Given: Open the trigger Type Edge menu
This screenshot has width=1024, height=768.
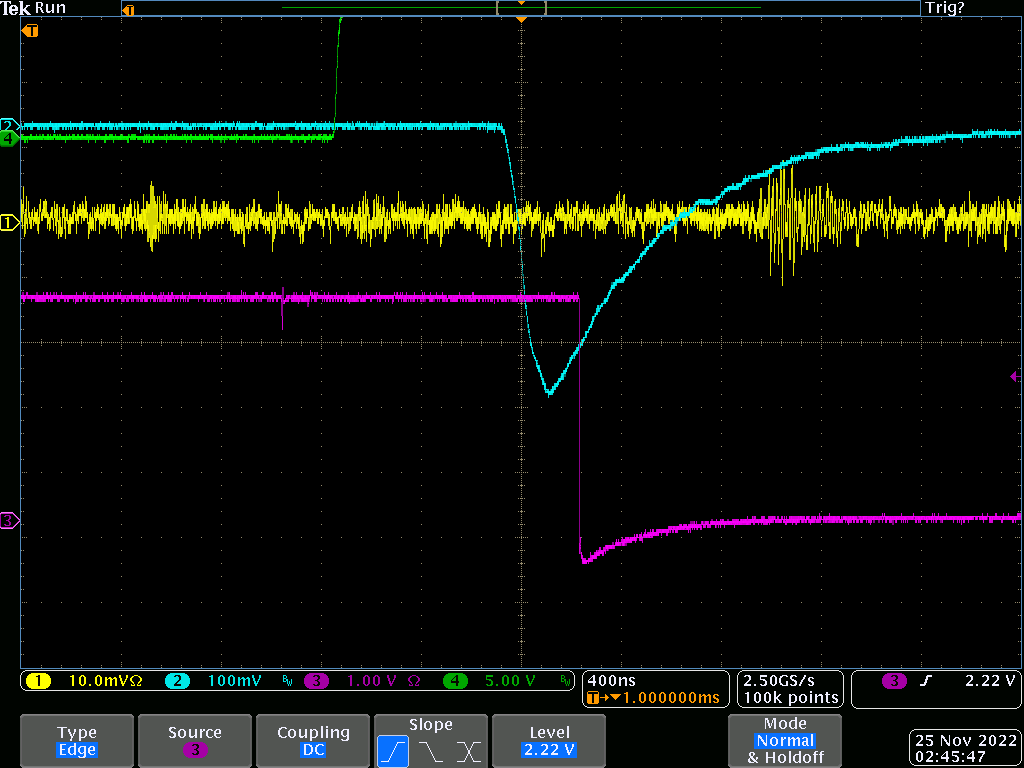Looking at the screenshot, I should (77, 741).
